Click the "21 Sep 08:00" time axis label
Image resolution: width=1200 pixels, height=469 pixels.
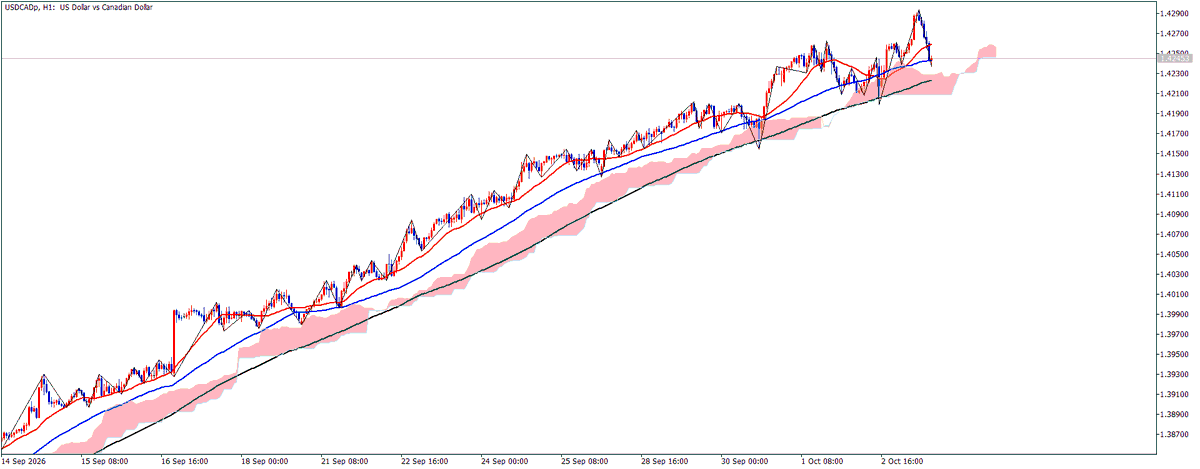coord(344,462)
